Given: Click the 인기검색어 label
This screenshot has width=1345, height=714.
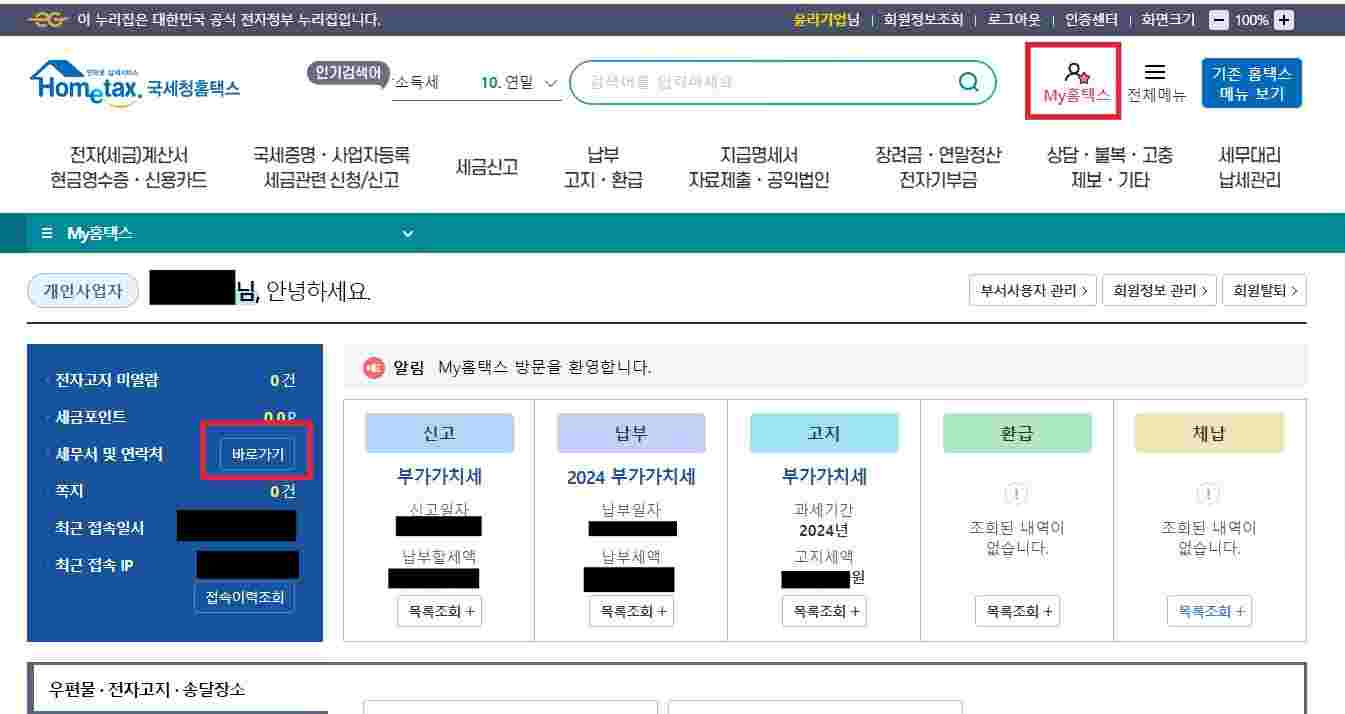Looking at the screenshot, I should coord(348,72).
